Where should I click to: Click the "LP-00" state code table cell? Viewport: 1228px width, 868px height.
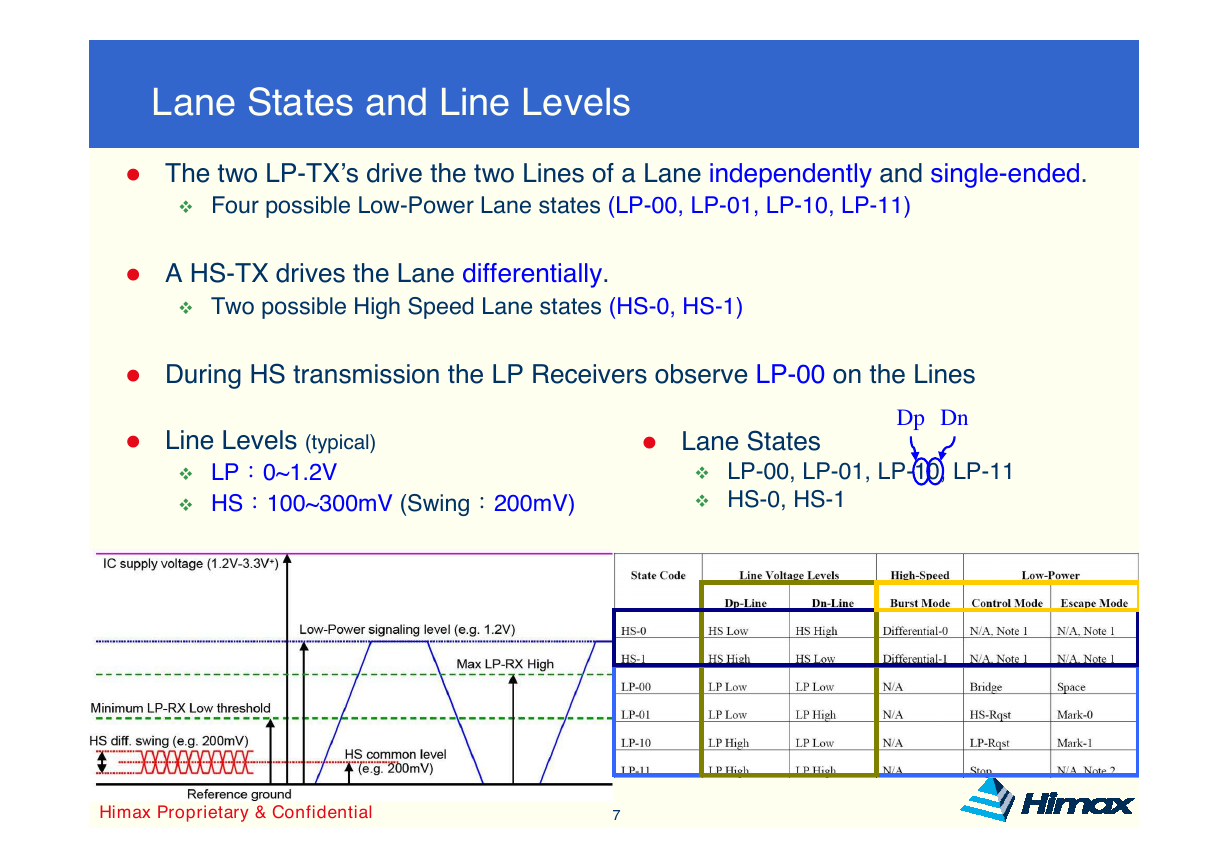[x=636, y=687]
